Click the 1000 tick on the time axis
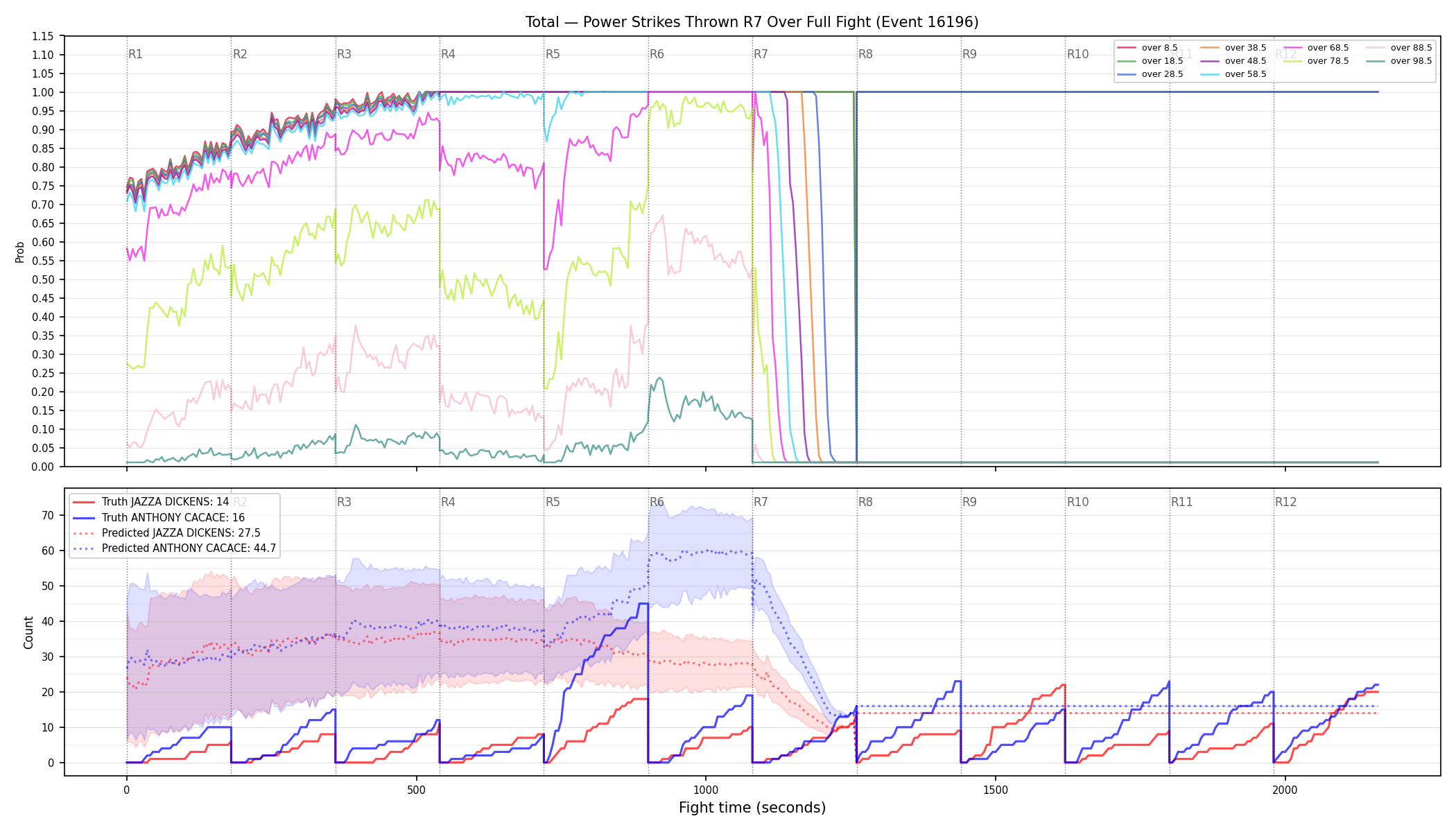This screenshot has width=1456, height=832. coord(706,790)
